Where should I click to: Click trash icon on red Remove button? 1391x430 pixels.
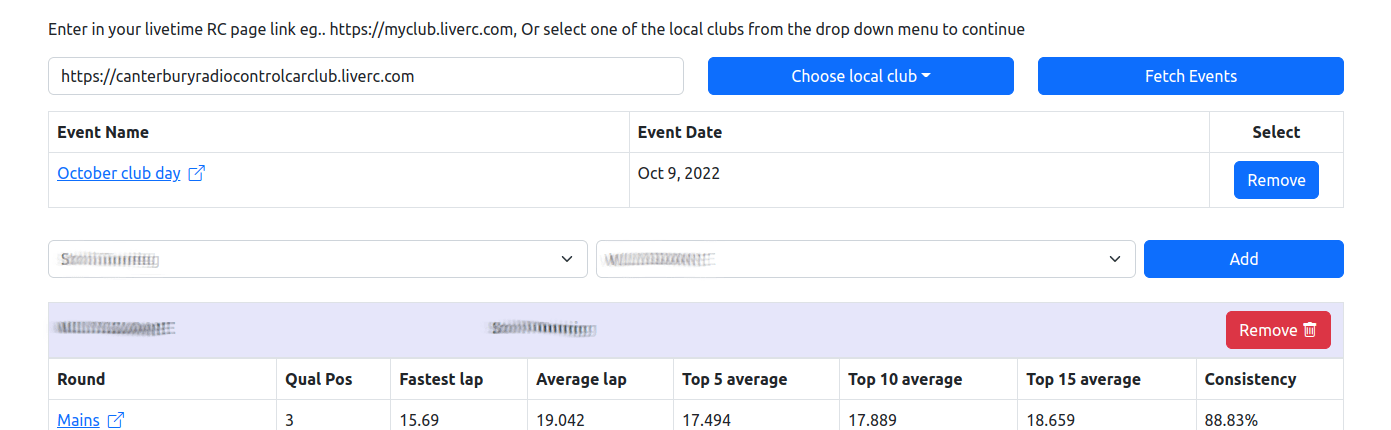1310,330
